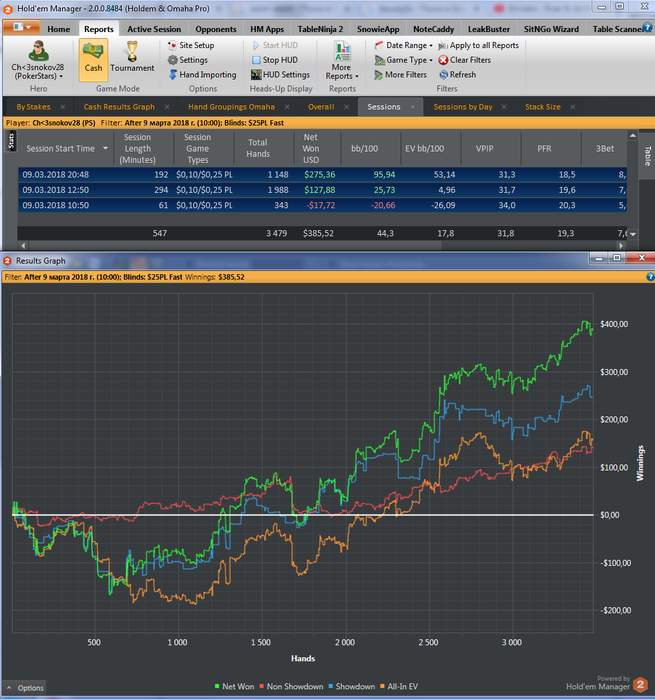Refresh the report data
This screenshot has width=655, height=700.
(458, 75)
